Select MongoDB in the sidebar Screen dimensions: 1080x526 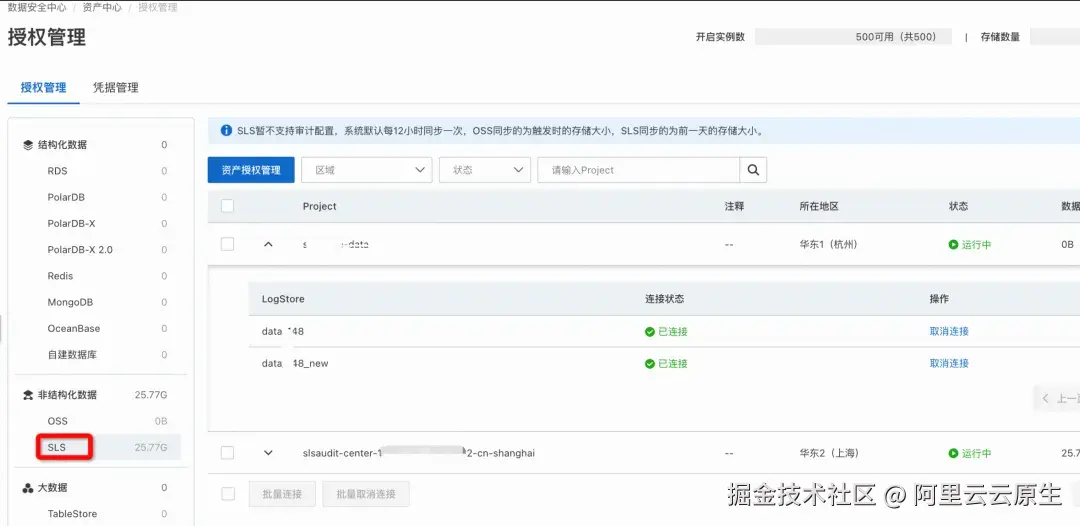(70, 302)
